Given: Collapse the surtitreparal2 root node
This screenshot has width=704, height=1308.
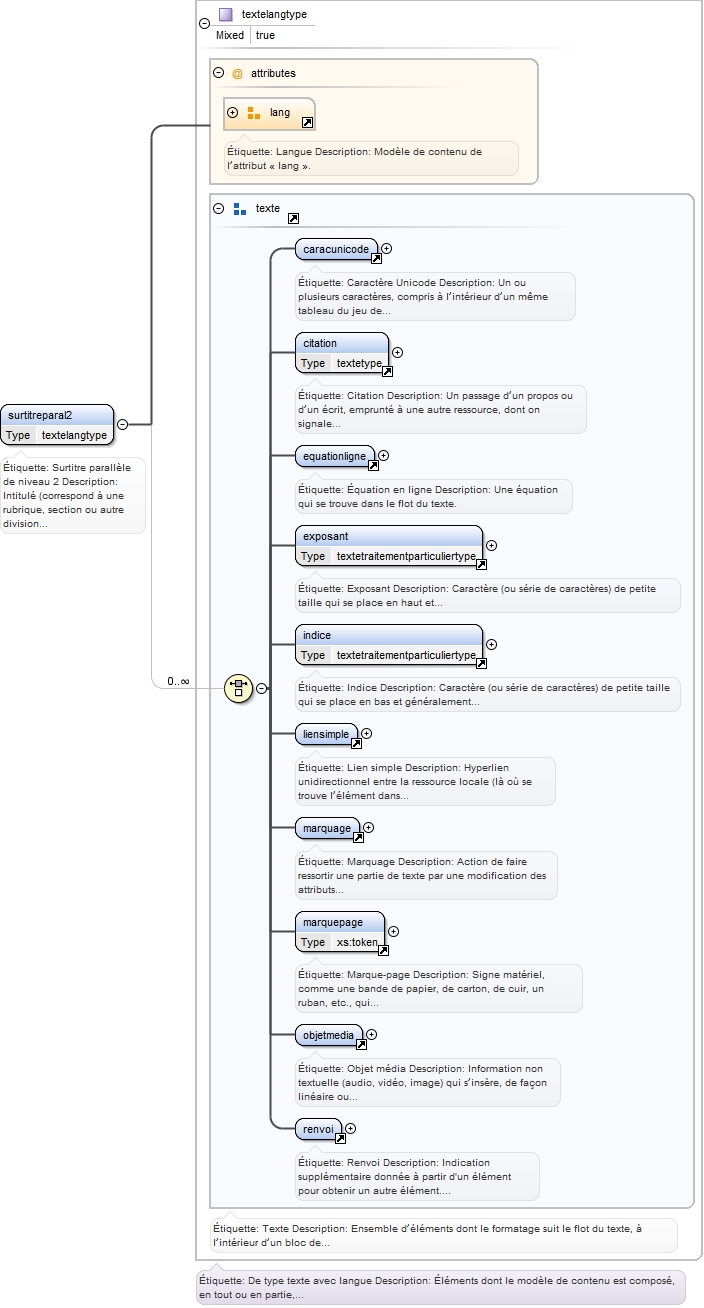Looking at the screenshot, I should point(122,424).
